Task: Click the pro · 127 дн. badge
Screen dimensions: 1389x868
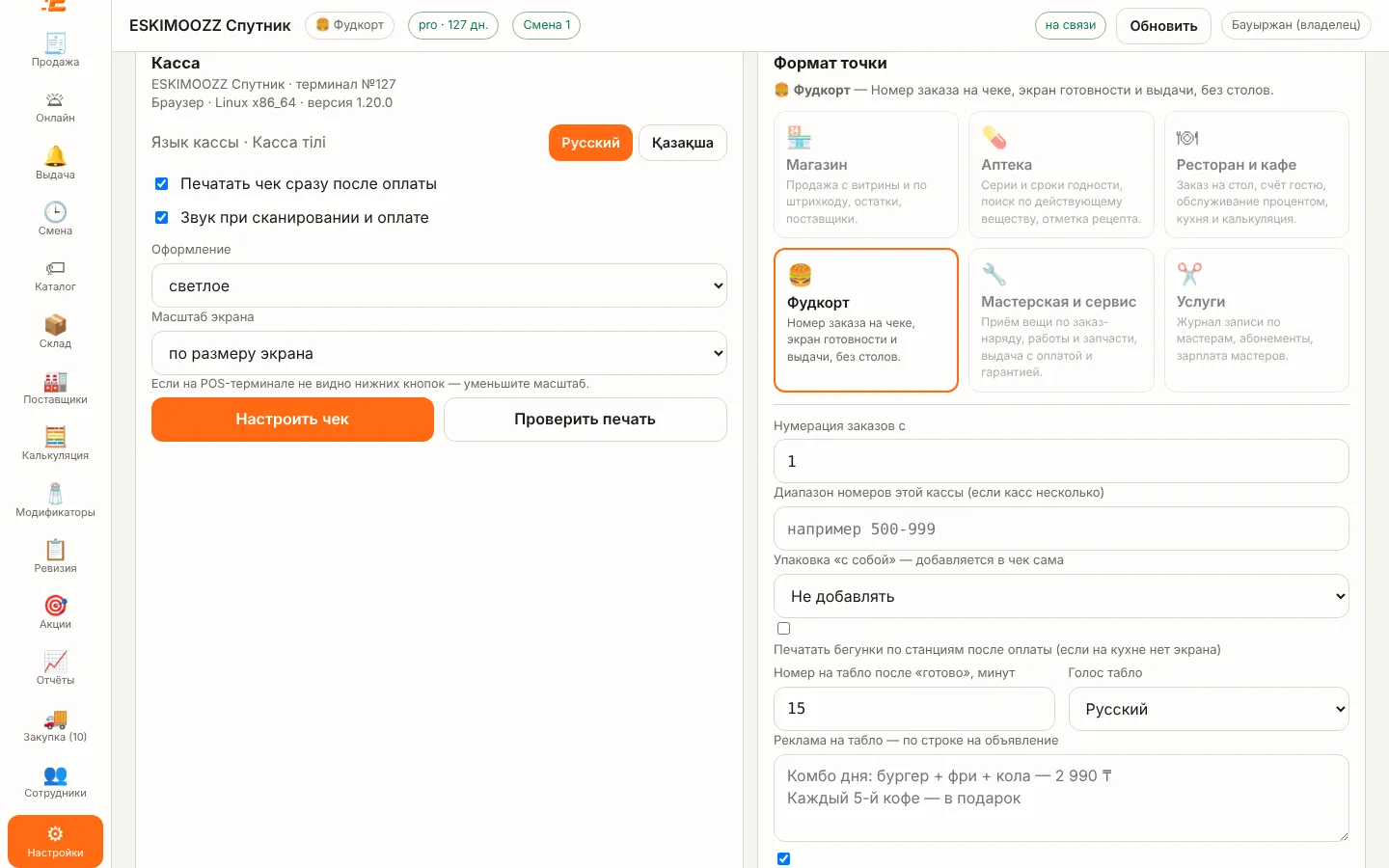Action: click(453, 25)
